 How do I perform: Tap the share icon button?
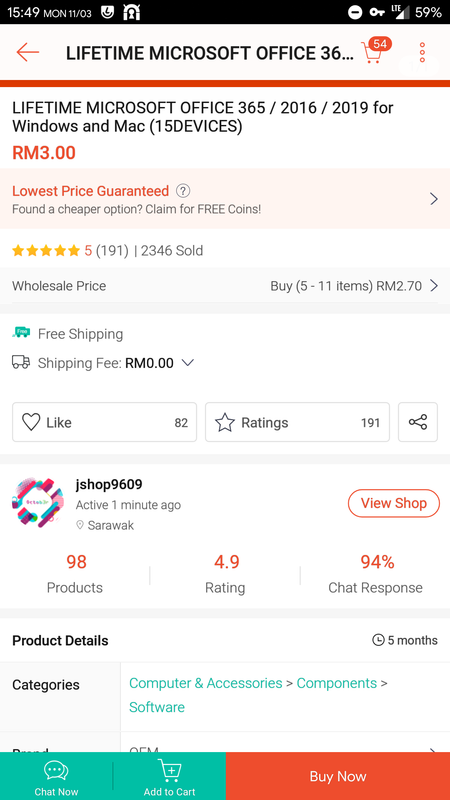418,422
